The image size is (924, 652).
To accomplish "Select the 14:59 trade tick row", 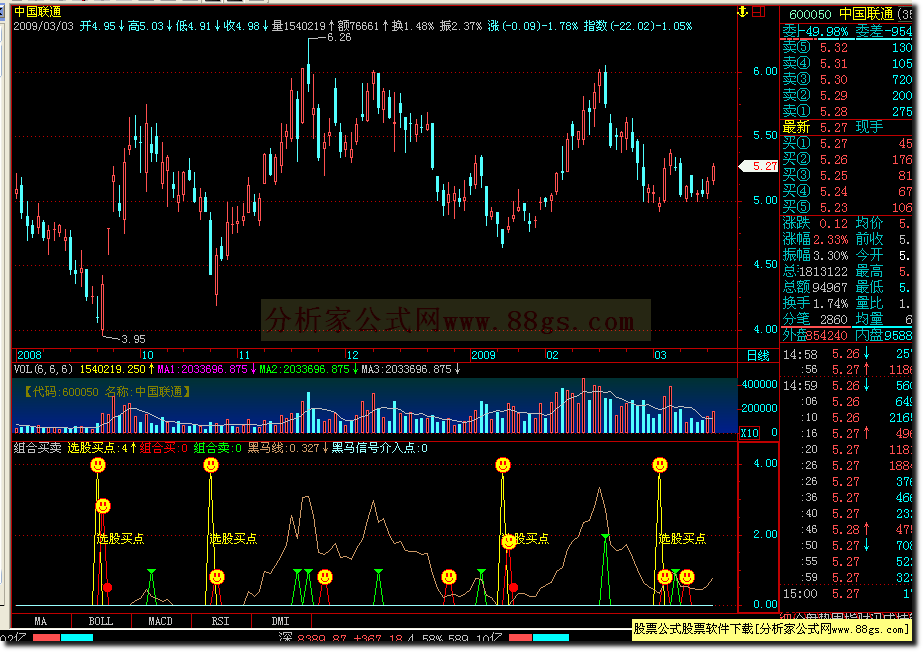I will (847, 386).
